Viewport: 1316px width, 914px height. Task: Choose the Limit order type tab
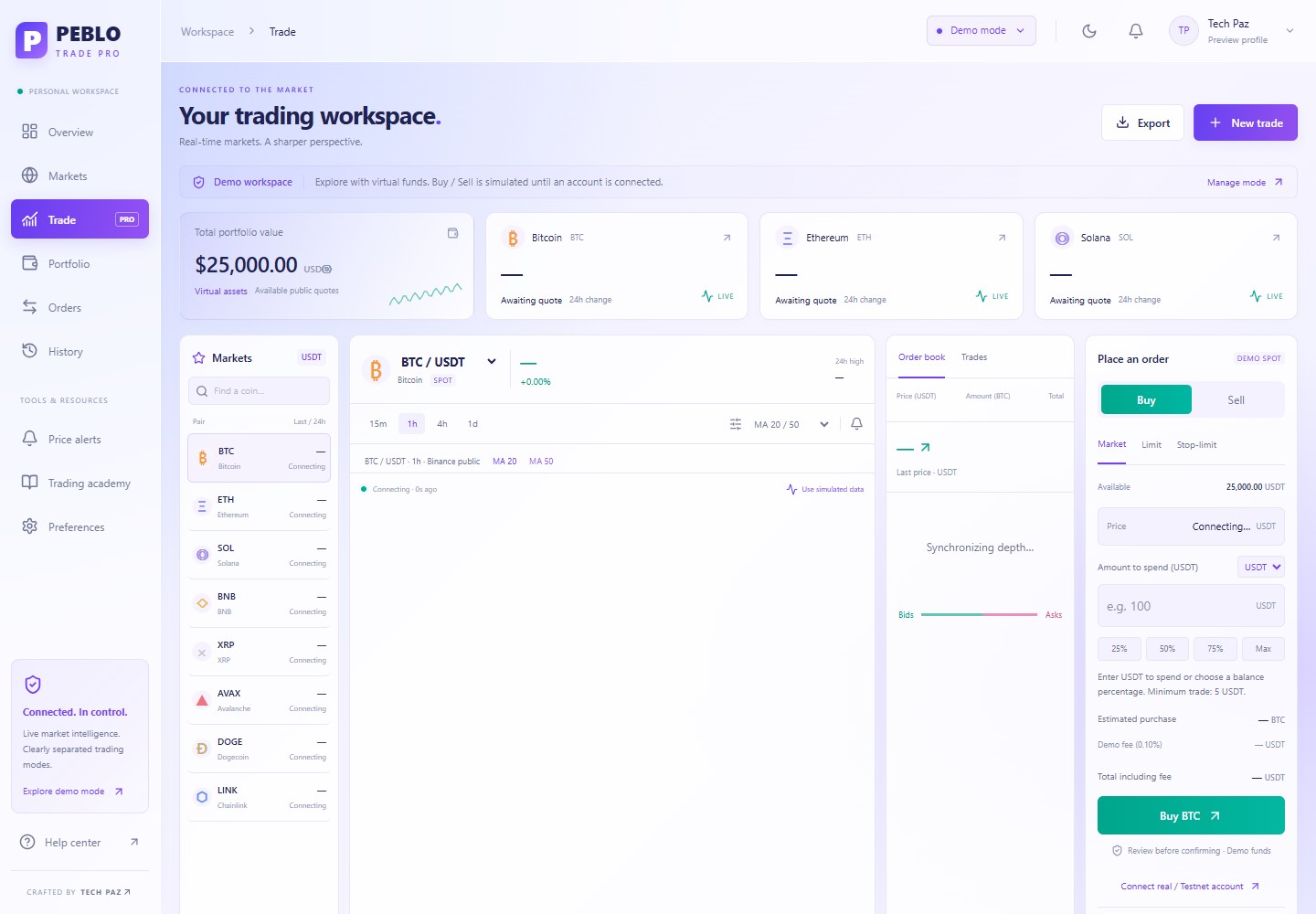(x=1151, y=445)
